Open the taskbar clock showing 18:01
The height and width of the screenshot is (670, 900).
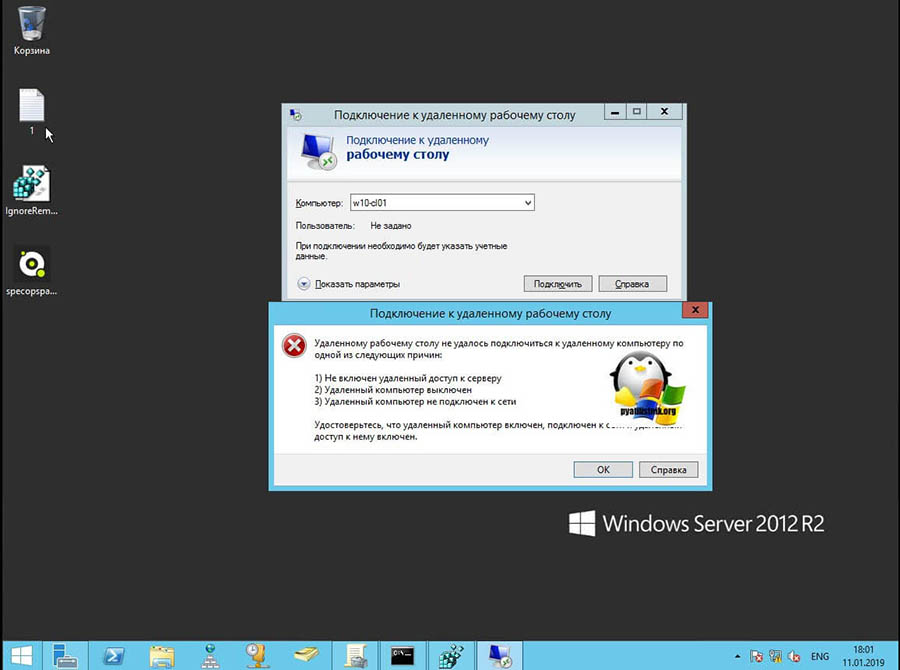click(x=865, y=655)
